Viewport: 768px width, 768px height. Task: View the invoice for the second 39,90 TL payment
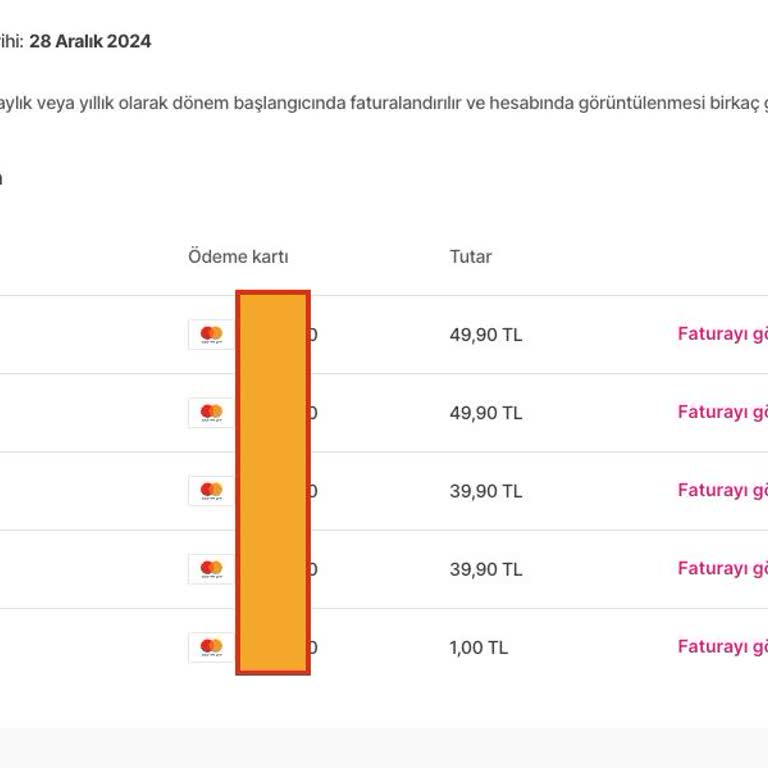(x=722, y=568)
